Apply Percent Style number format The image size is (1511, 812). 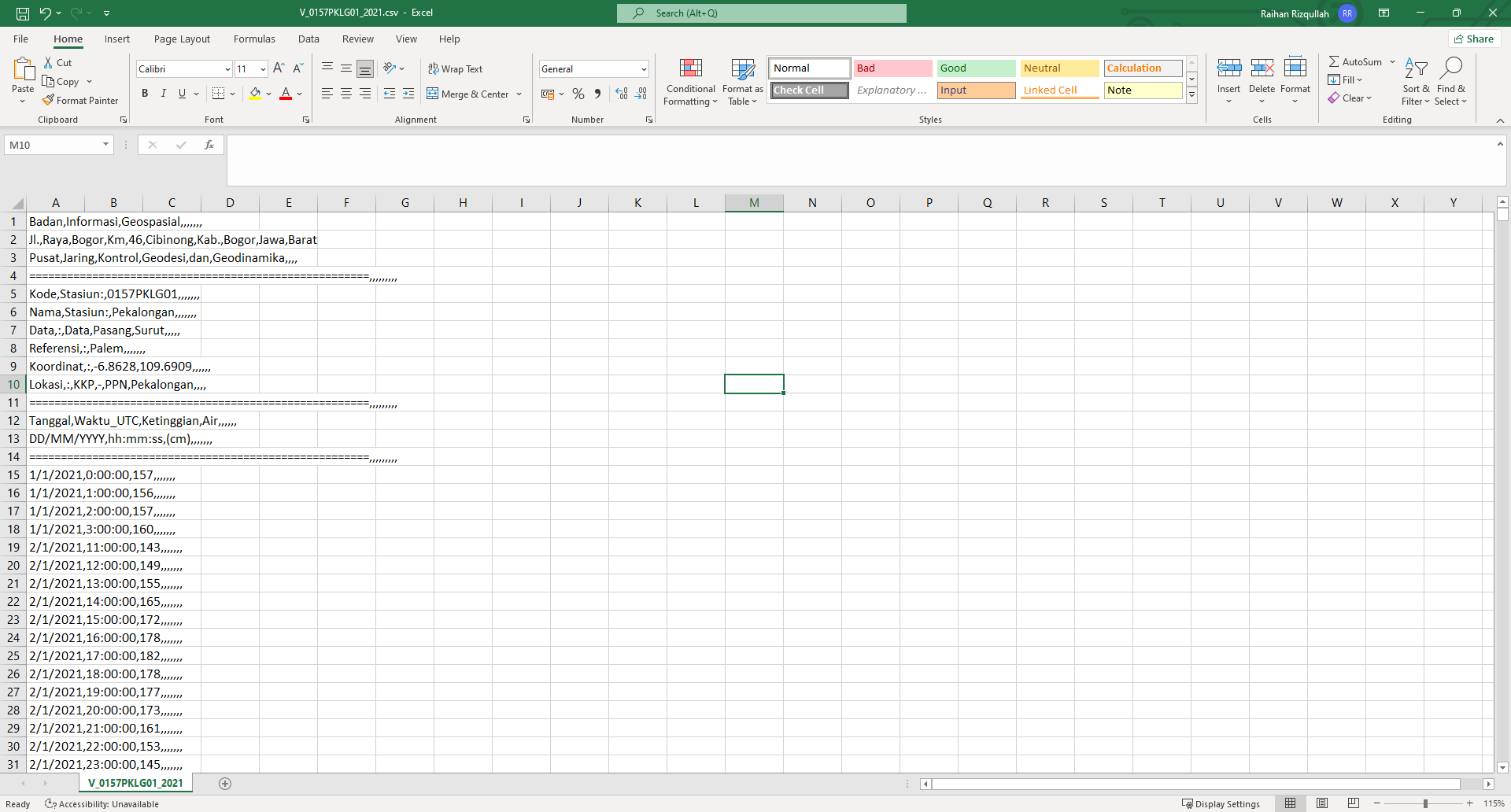tap(578, 94)
